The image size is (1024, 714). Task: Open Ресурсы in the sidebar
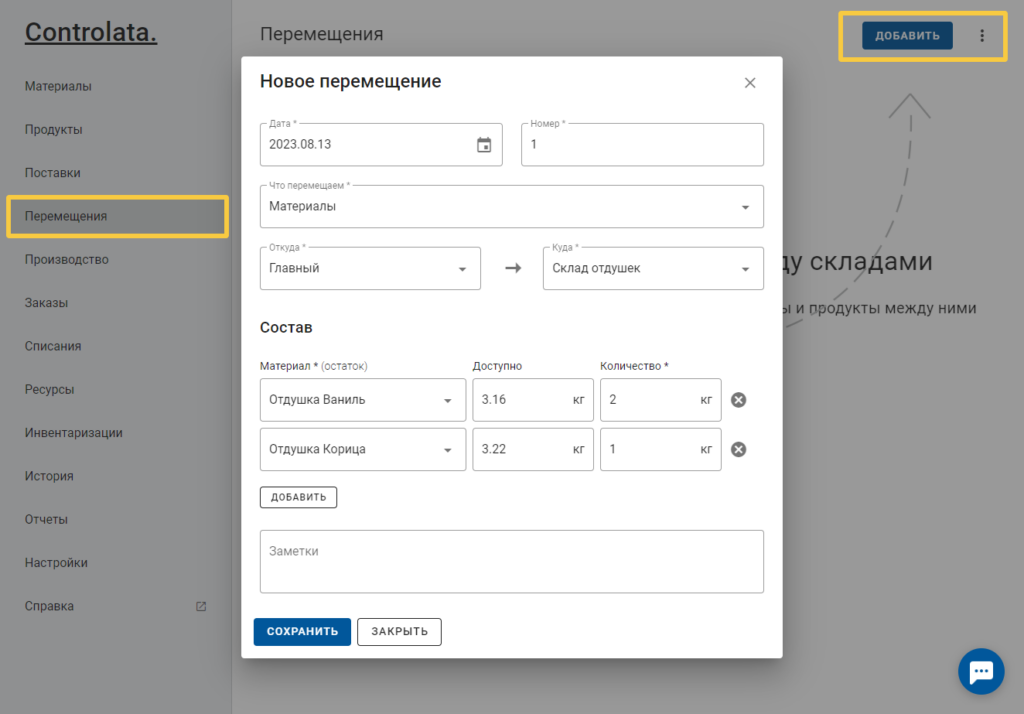50,389
